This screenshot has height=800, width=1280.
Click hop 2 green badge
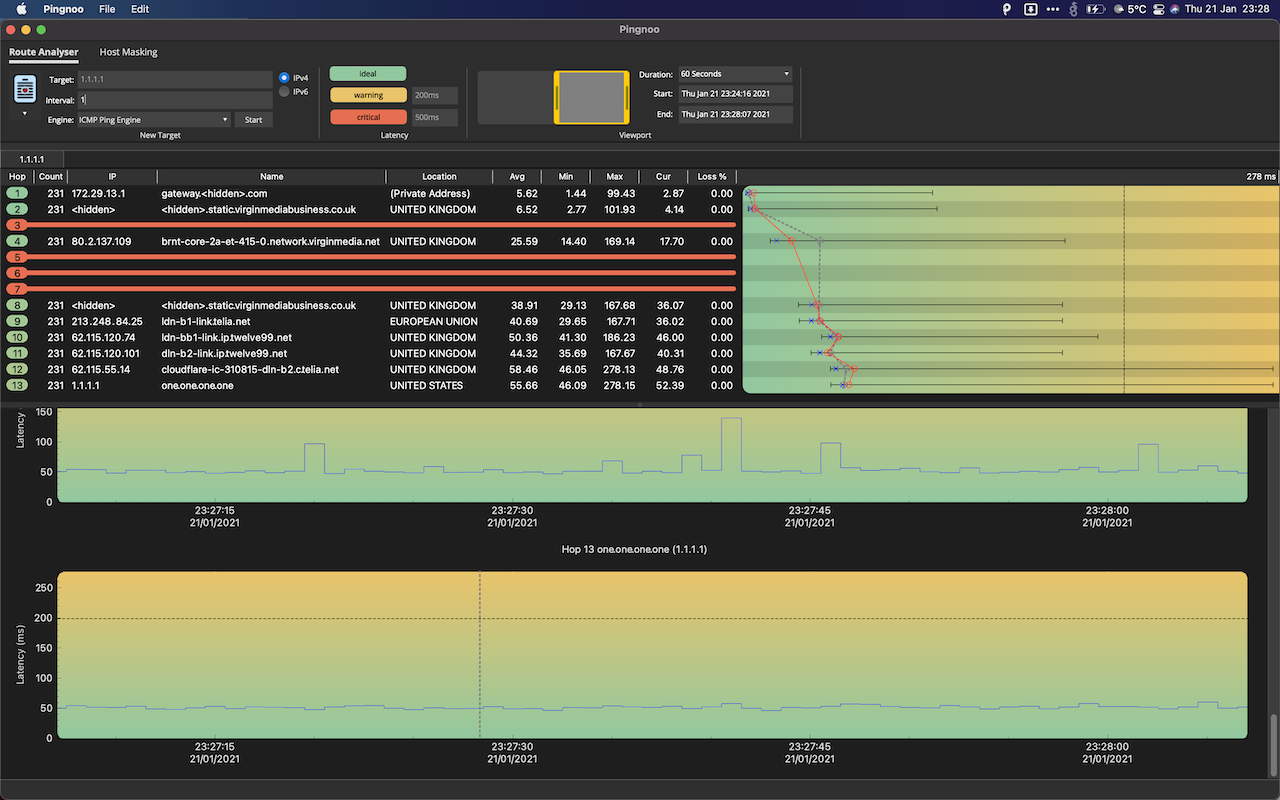[x=17, y=209]
